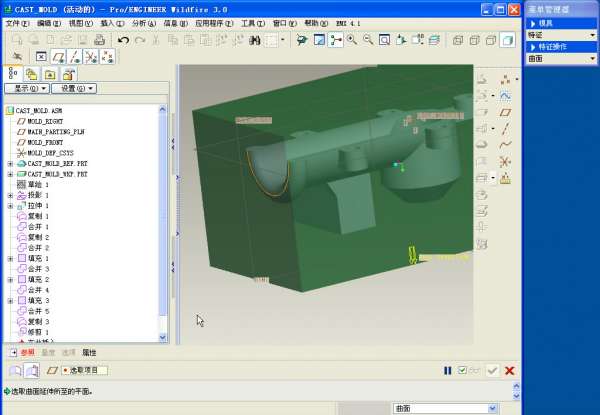This screenshot has height=415, width=600.
Task: Open the 应用程序 menu
Action: coord(214,23)
